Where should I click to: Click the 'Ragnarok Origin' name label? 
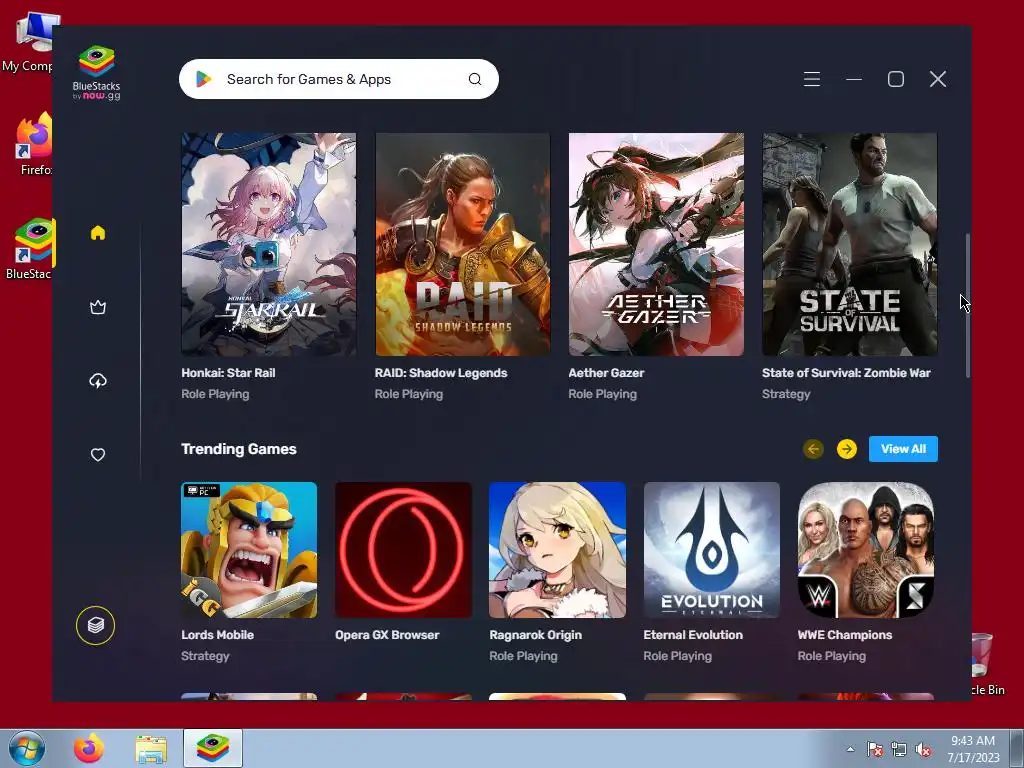[x=536, y=635]
